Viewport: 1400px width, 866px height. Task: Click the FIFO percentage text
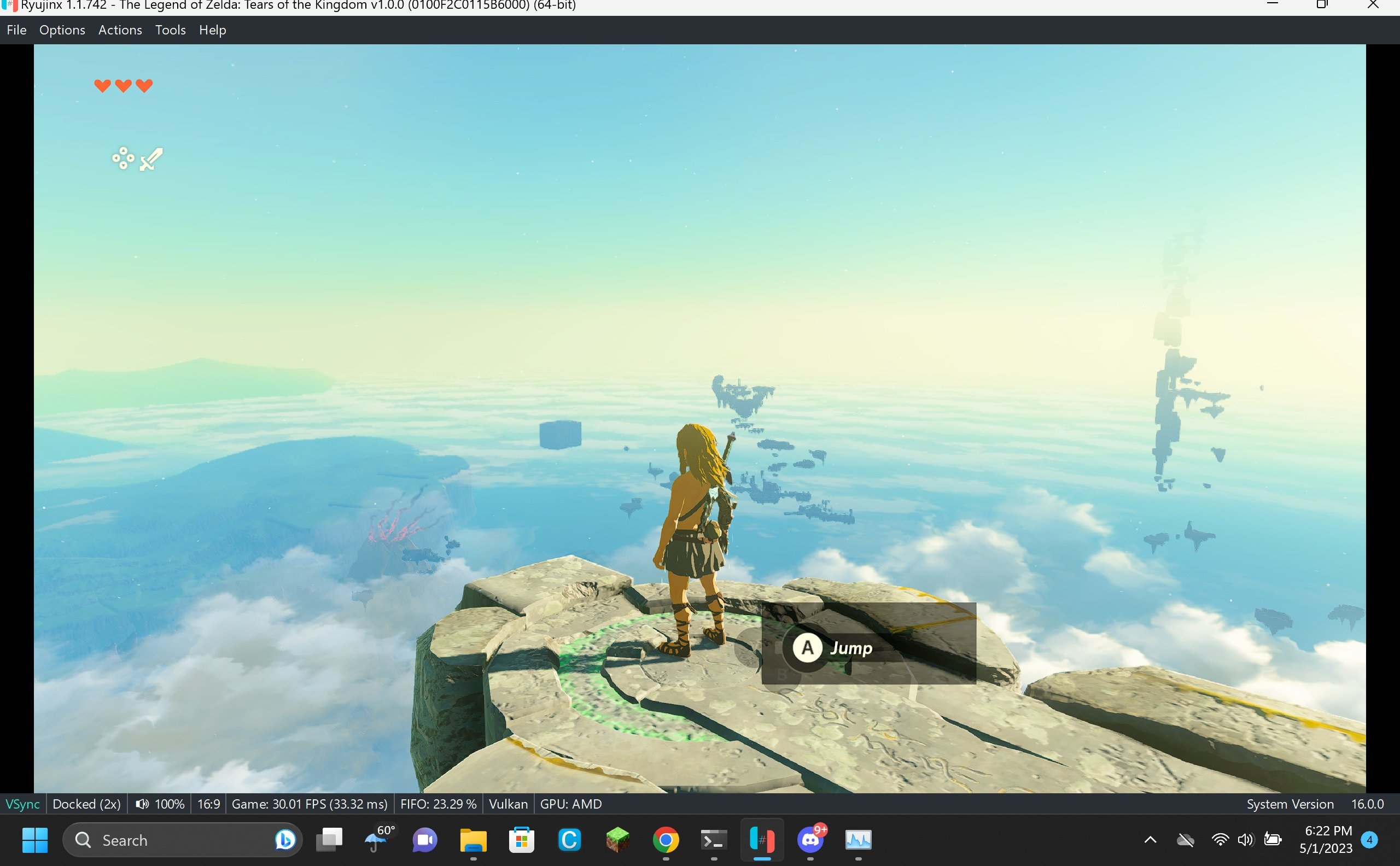pyautogui.click(x=438, y=804)
